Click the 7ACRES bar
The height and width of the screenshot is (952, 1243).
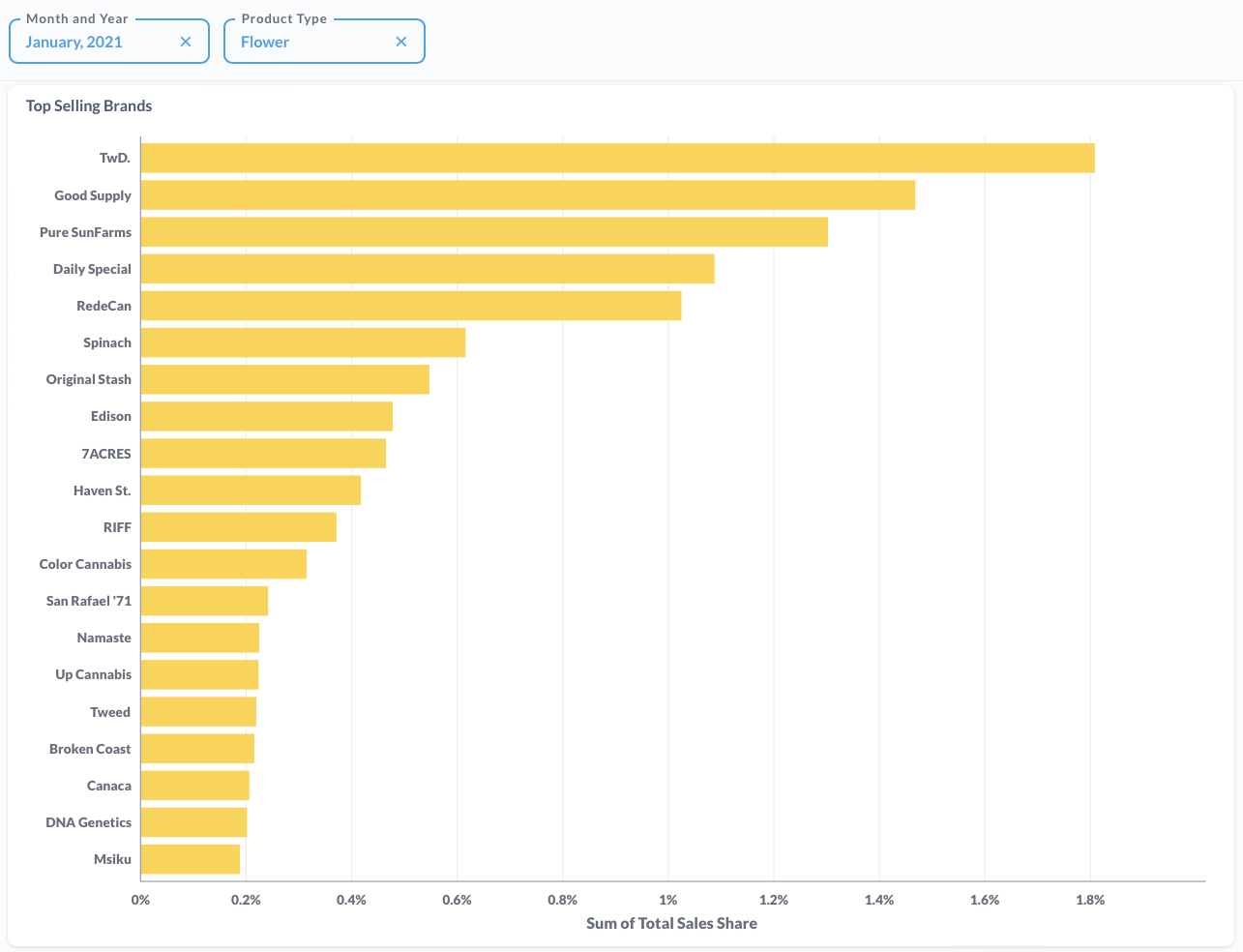[263, 453]
